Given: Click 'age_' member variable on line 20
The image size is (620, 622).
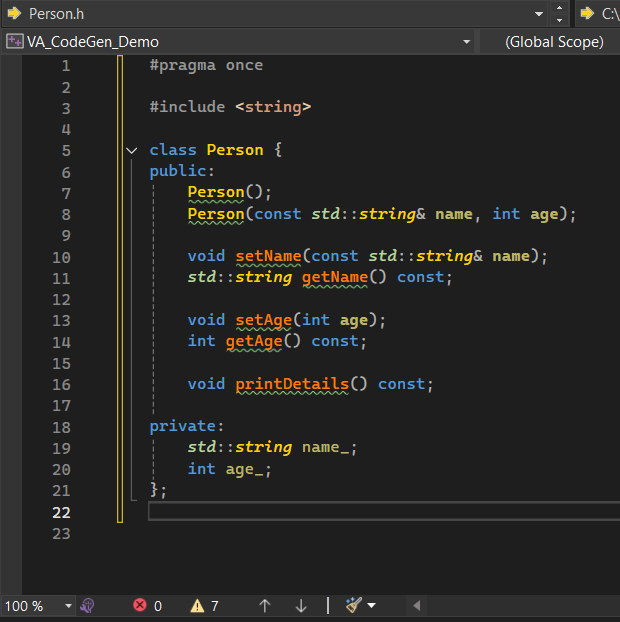Looking at the screenshot, I should pos(244,469).
